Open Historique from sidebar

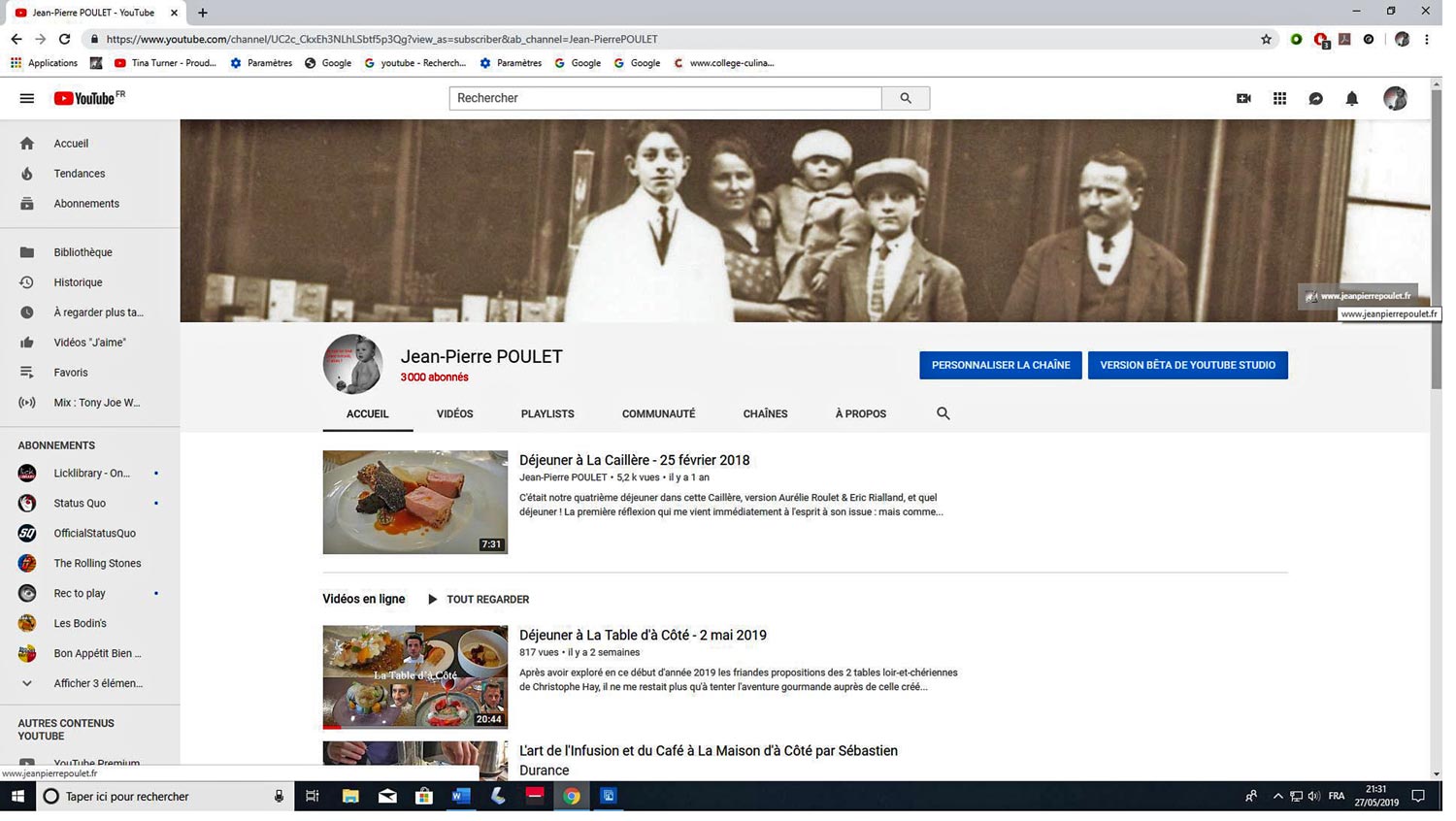click(78, 282)
